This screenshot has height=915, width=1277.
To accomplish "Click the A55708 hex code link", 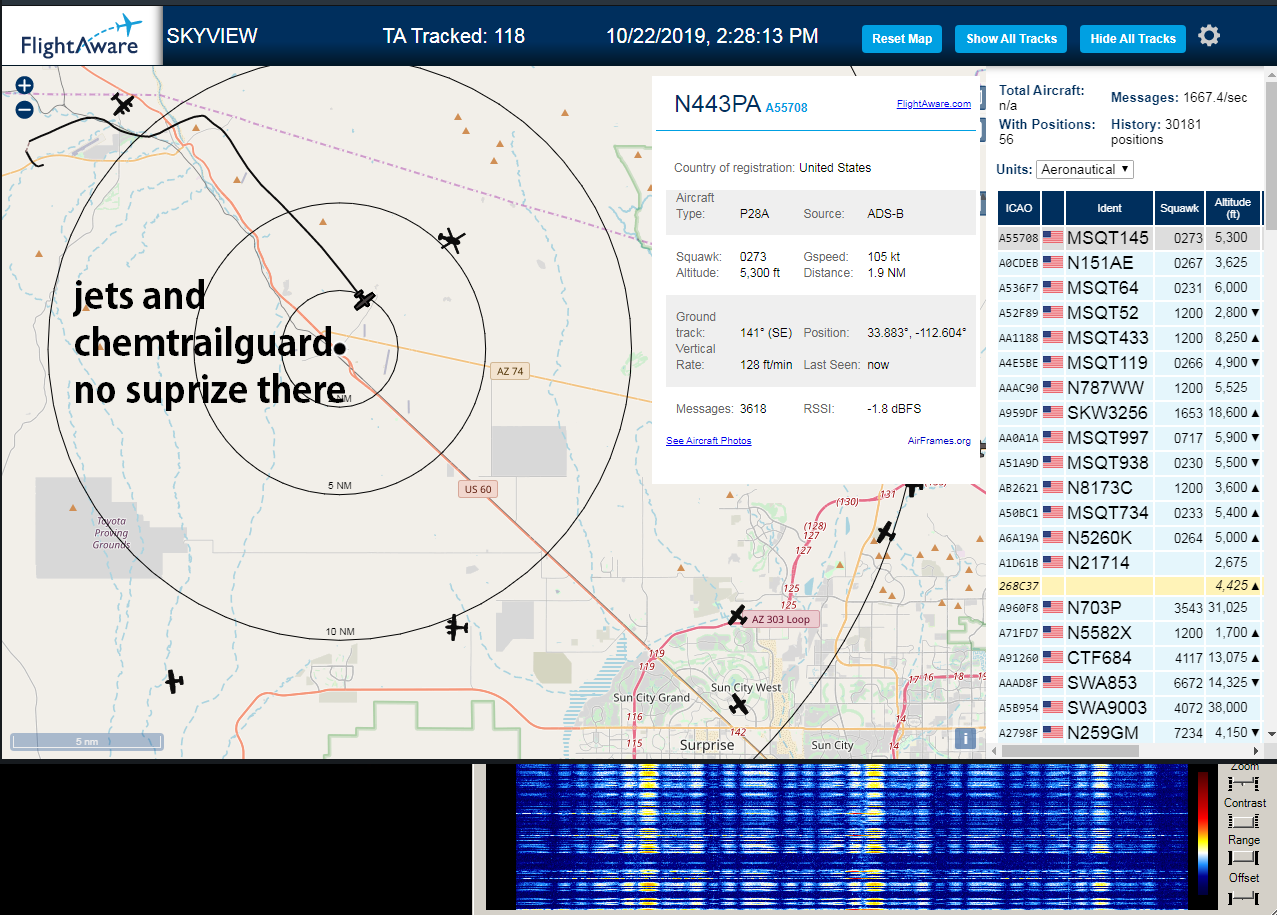I will click(787, 107).
